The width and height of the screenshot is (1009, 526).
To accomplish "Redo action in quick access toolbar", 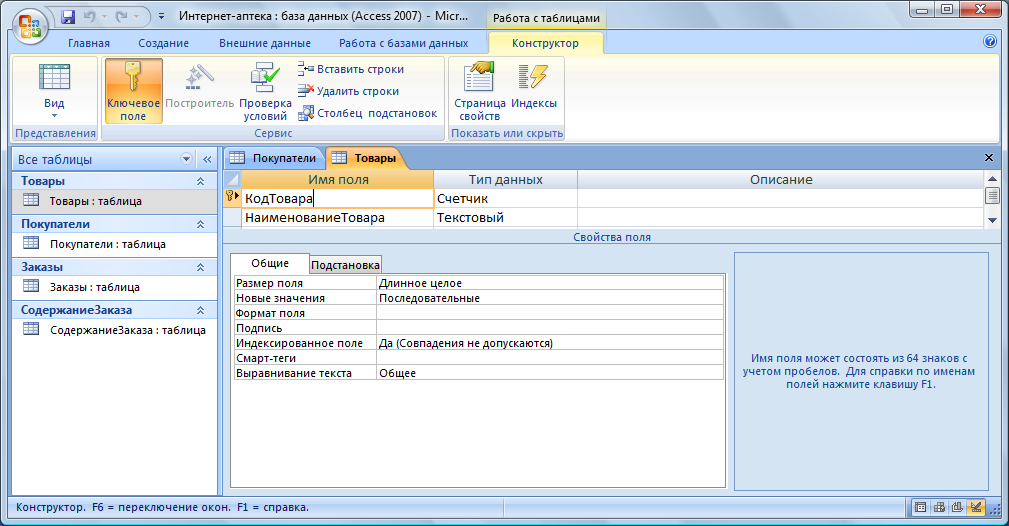I will click(122, 16).
